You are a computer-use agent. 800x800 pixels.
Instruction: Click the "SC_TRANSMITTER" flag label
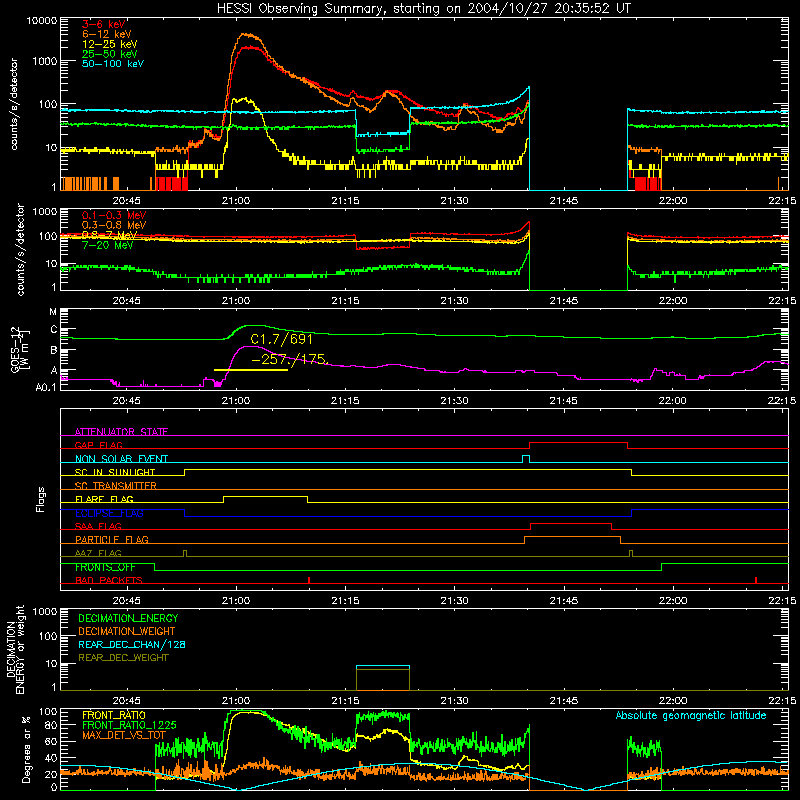[115, 486]
